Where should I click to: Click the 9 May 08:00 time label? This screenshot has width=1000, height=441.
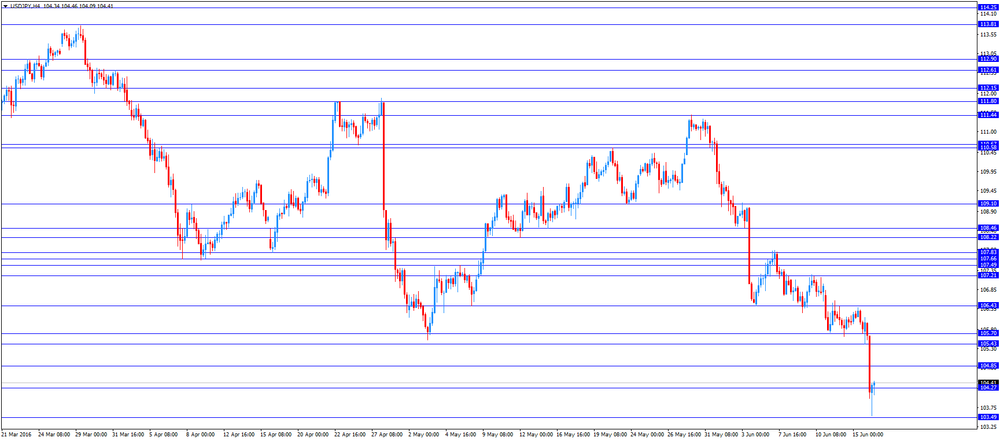(498, 435)
